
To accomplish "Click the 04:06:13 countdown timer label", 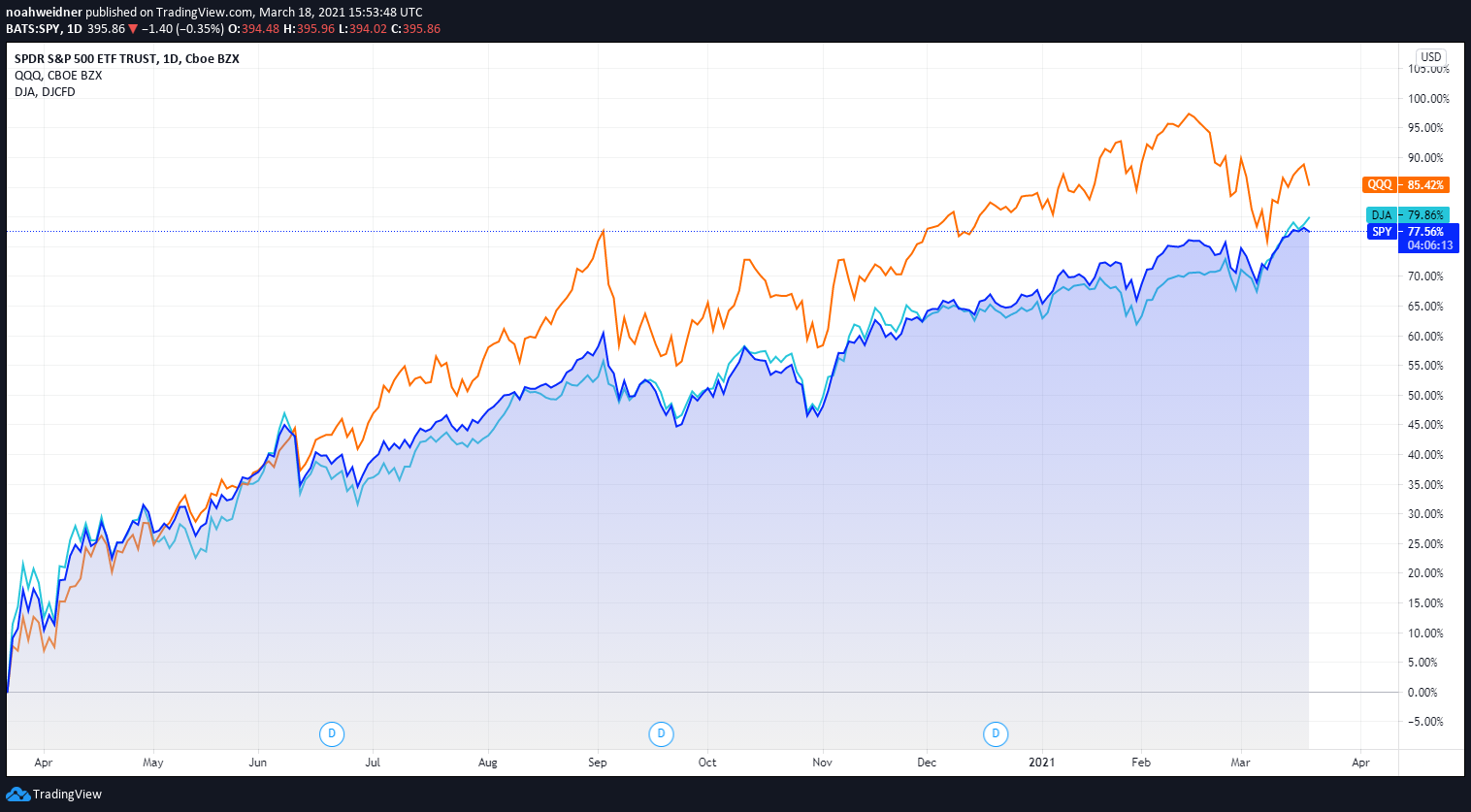I will [x=1430, y=245].
